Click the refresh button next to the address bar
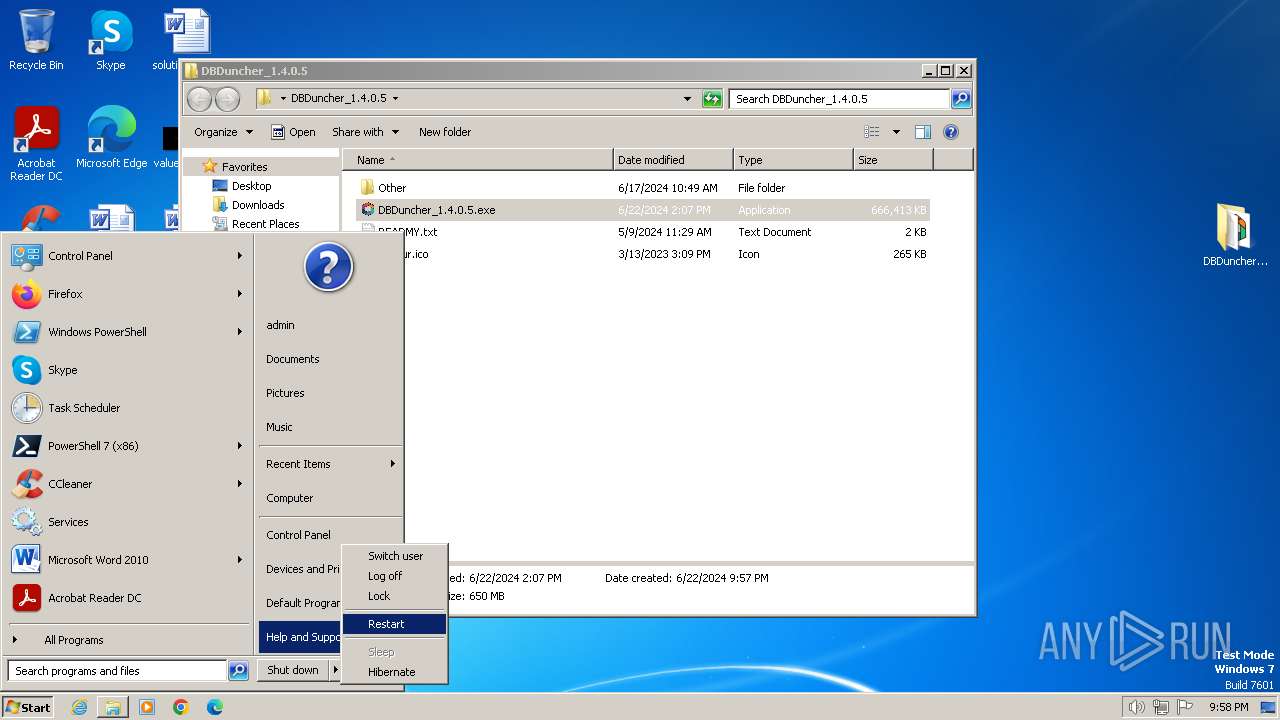This screenshot has width=1280, height=720. pyautogui.click(x=712, y=99)
